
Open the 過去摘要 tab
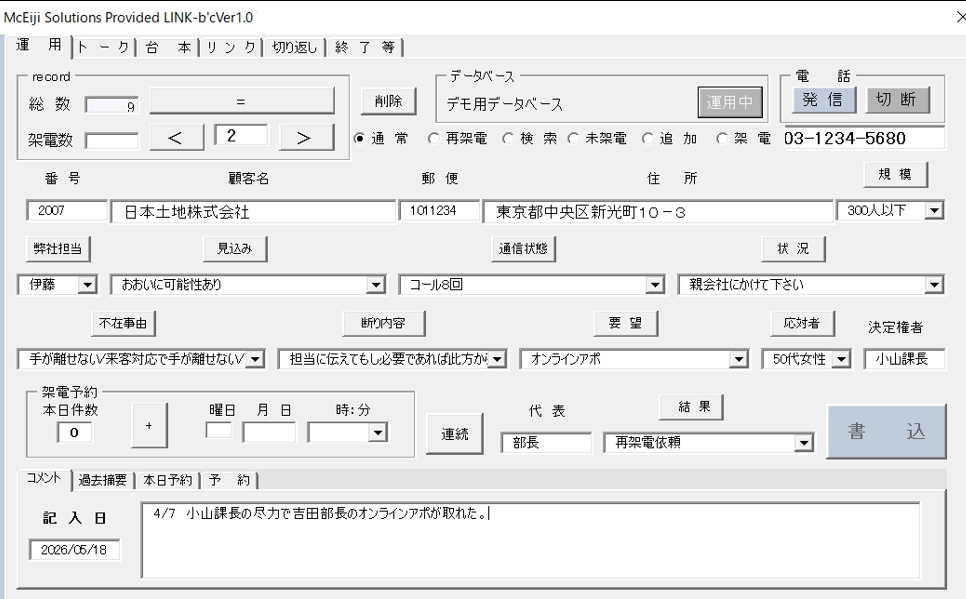pyautogui.click(x=103, y=480)
